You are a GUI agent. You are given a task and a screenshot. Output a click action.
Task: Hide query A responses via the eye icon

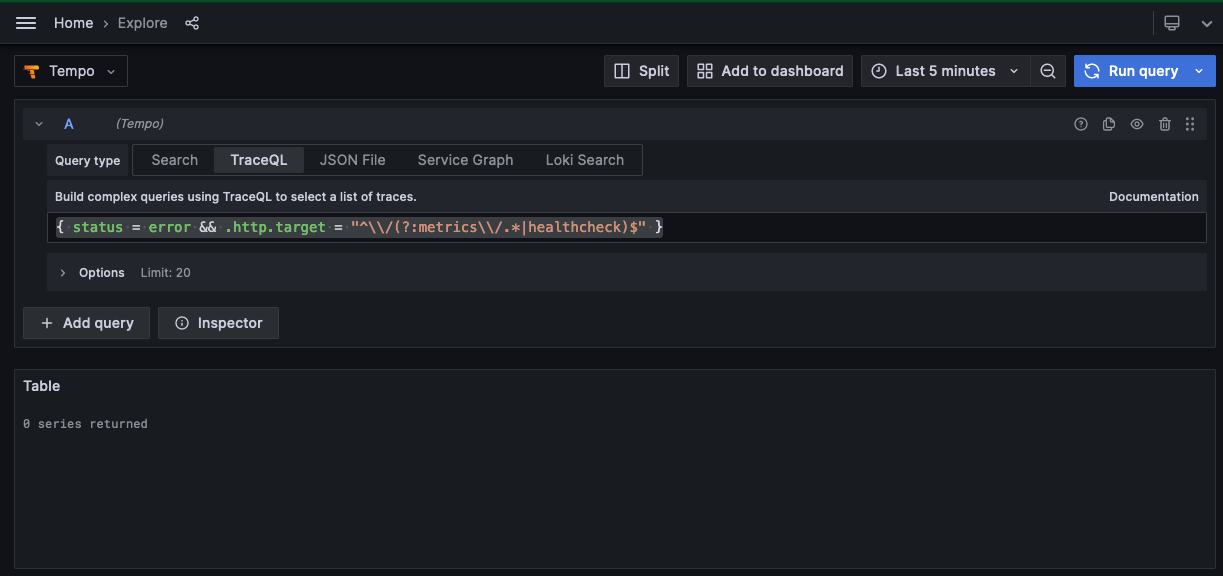pos(1136,123)
